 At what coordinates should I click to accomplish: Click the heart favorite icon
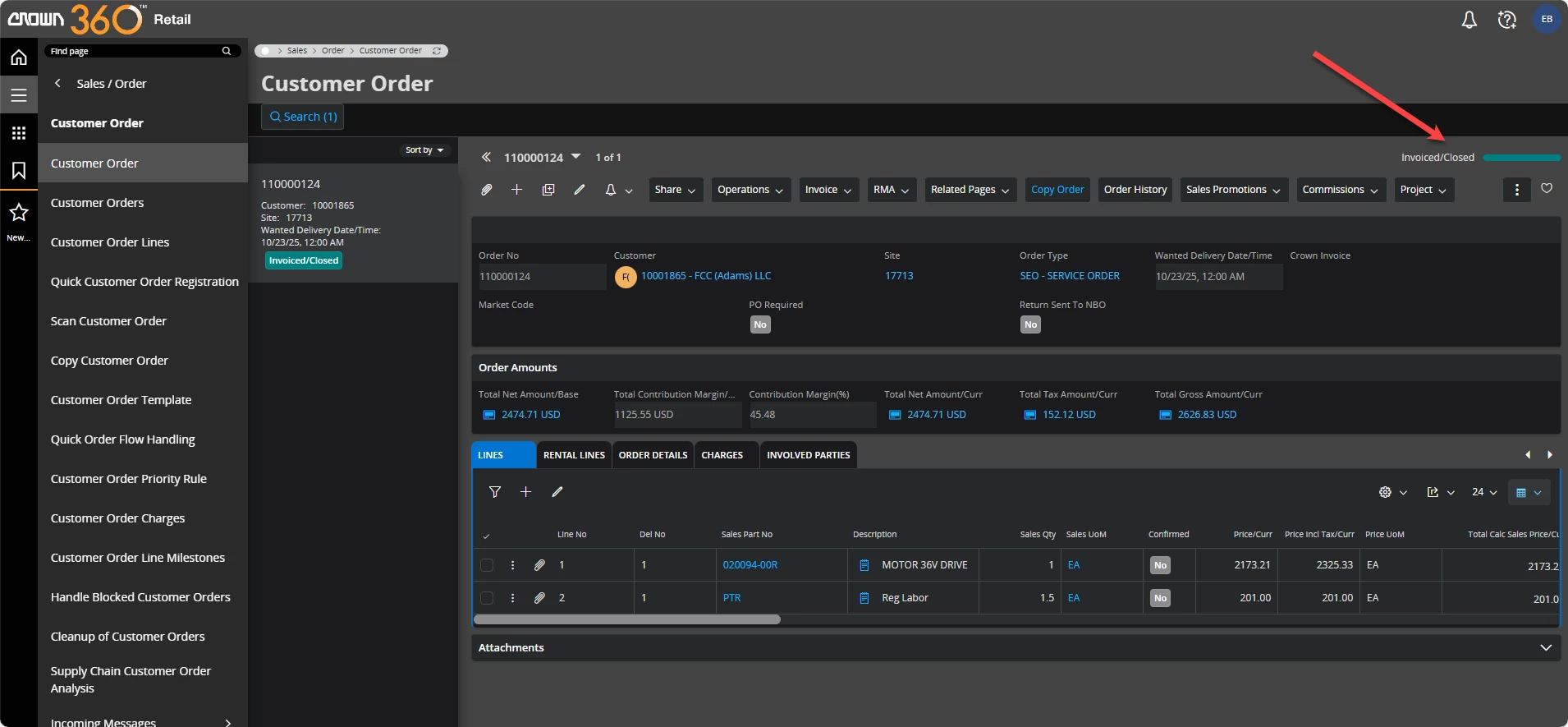(x=1547, y=189)
